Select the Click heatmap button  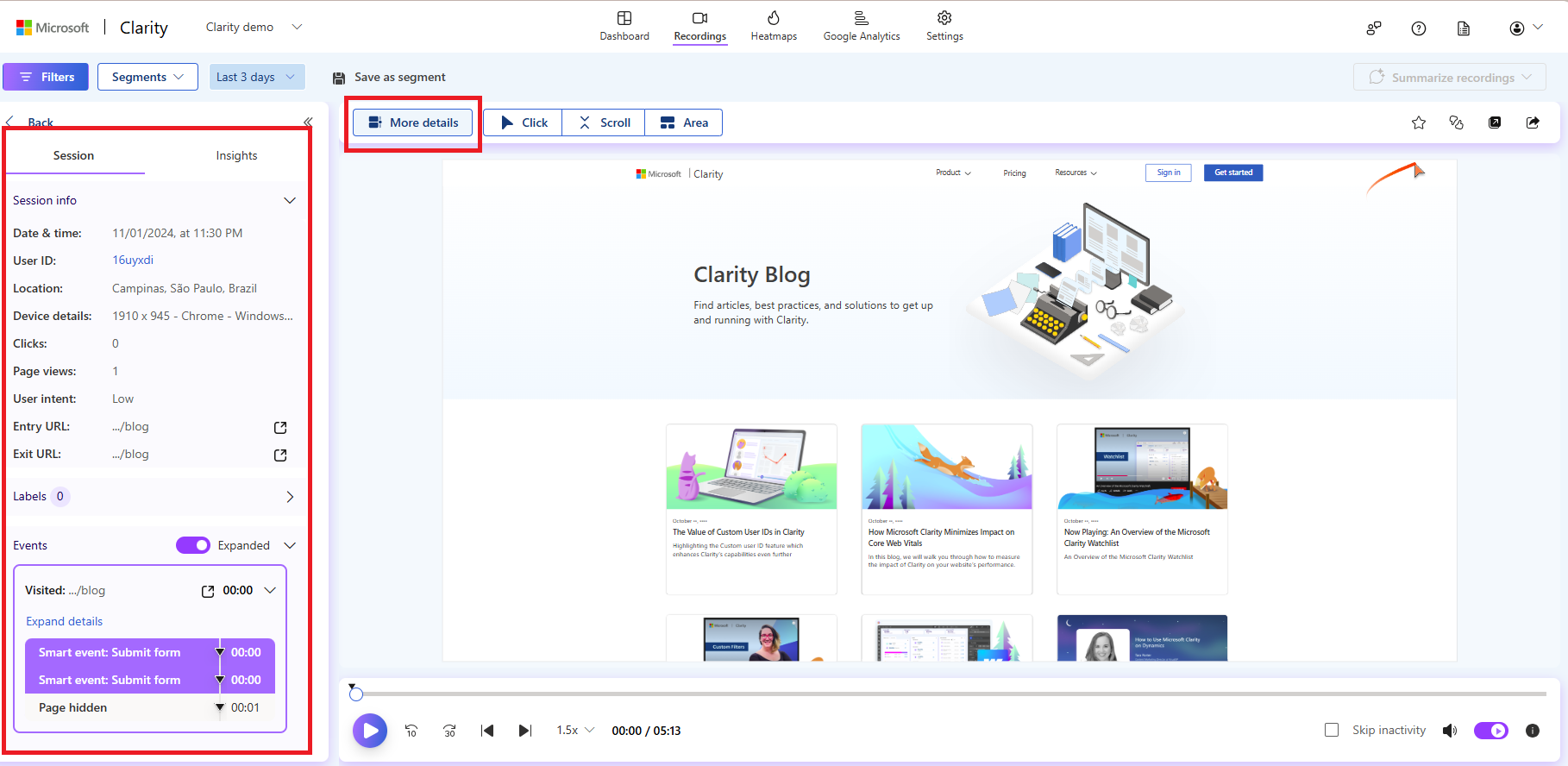tap(523, 122)
